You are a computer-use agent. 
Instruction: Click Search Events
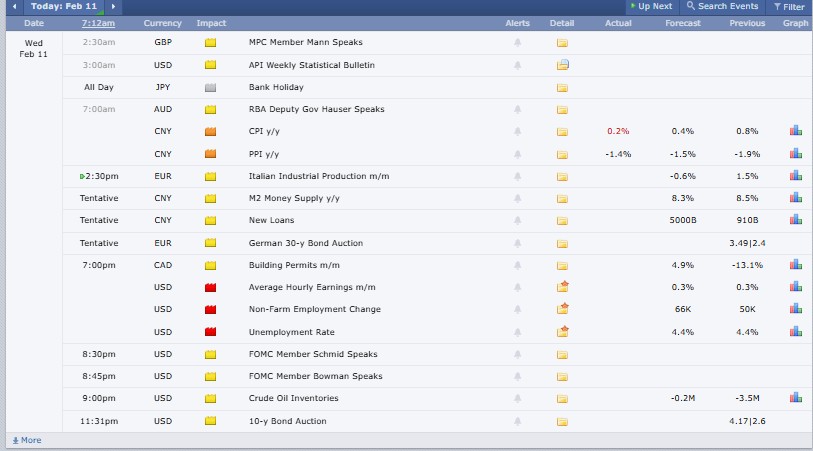point(723,6)
